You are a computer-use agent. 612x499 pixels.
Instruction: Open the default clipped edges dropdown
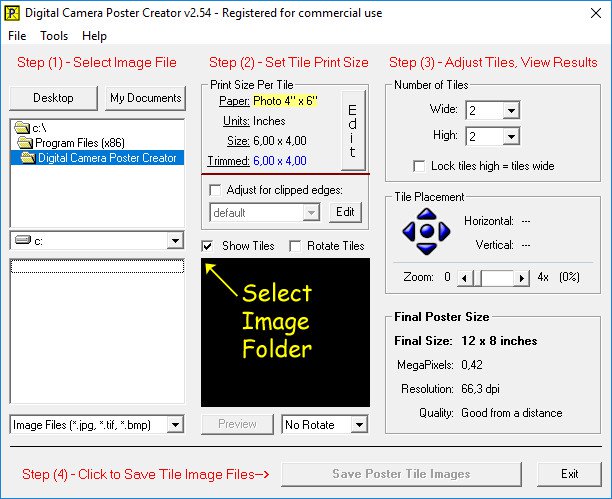(x=311, y=212)
